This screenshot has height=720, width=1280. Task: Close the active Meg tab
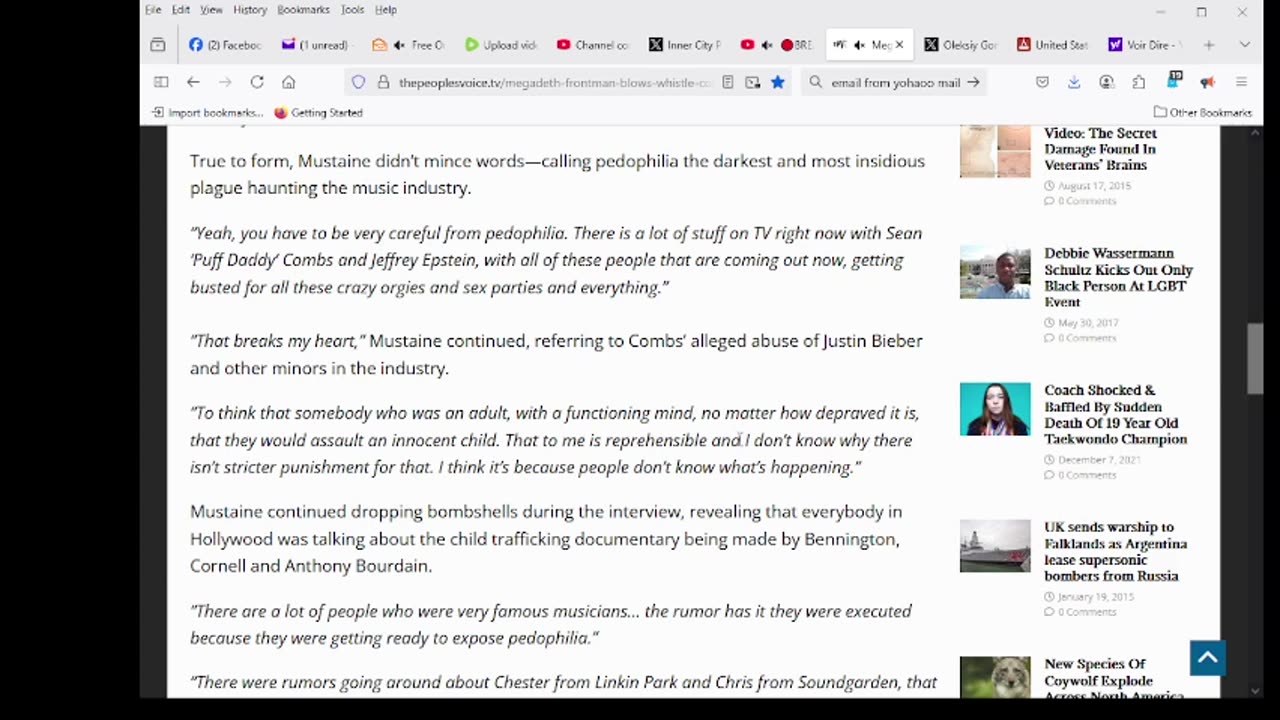898,45
